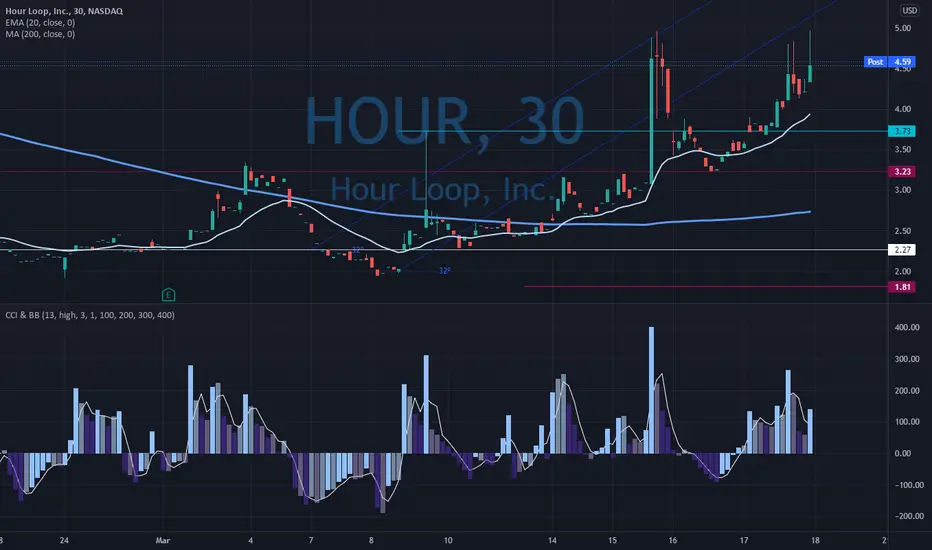Click the 24 date label on time axis
This screenshot has width=932, height=550.
click(64, 540)
